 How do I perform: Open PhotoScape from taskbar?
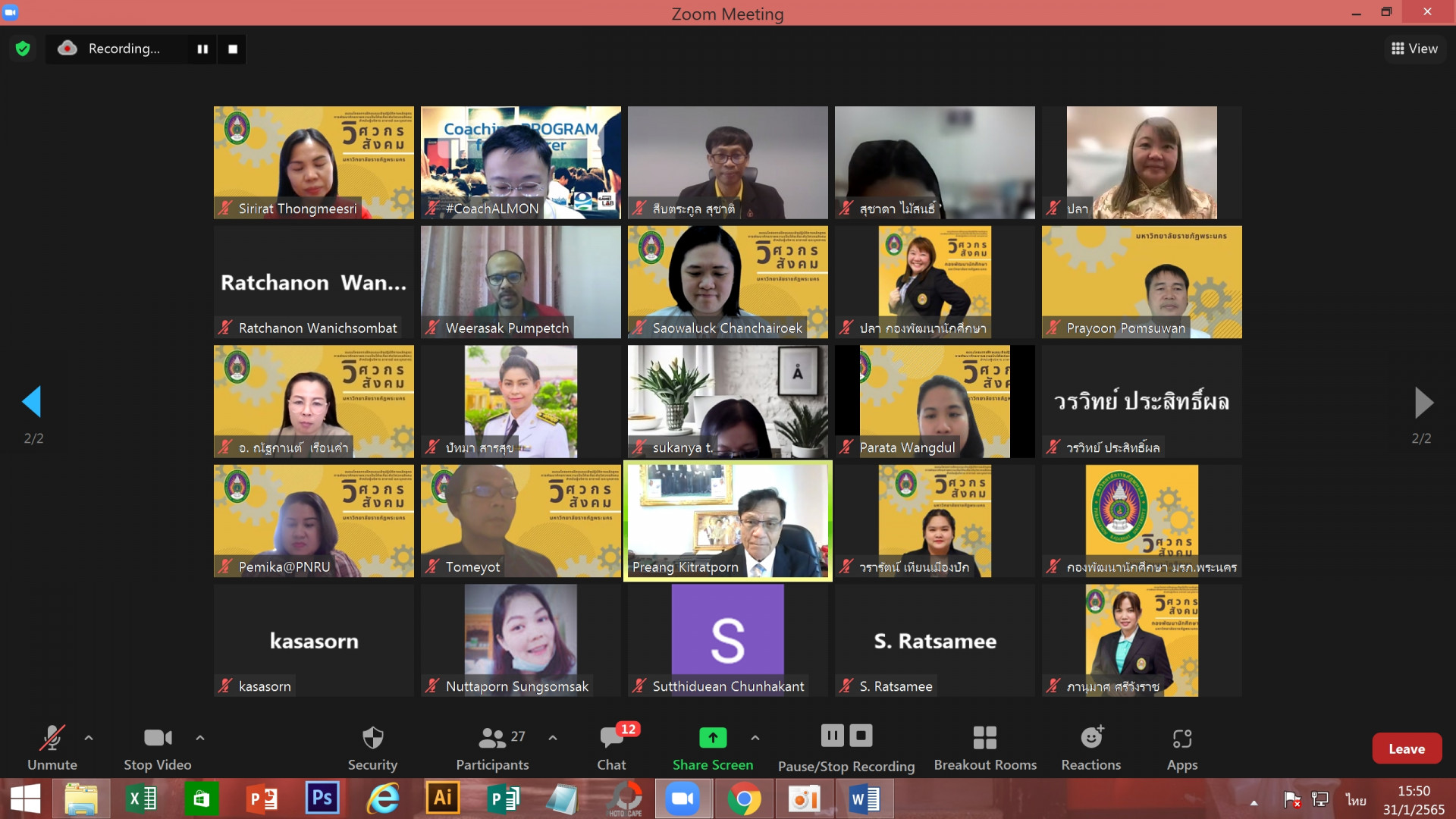[x=625, y=799]
